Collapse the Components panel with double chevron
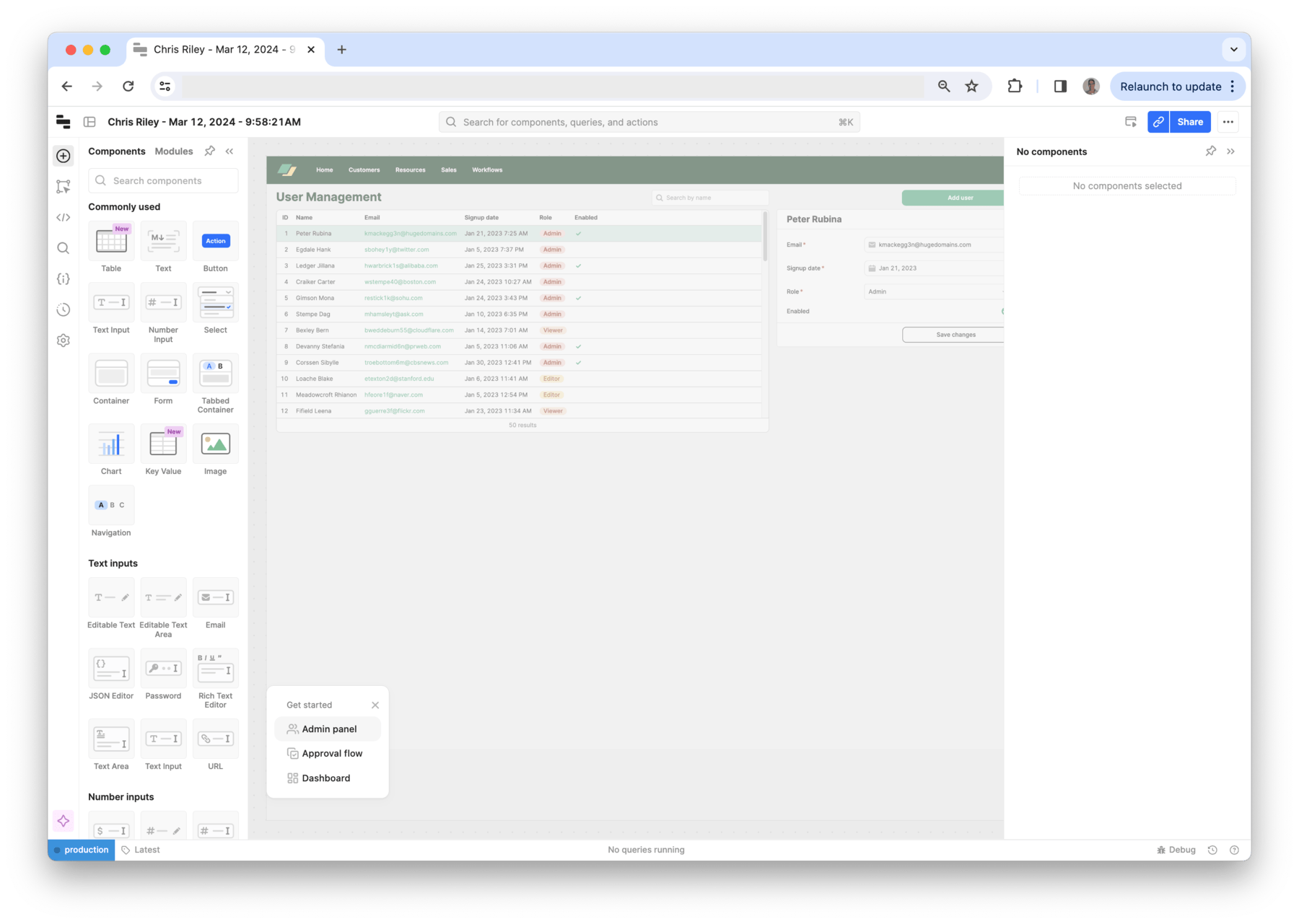 229,151
